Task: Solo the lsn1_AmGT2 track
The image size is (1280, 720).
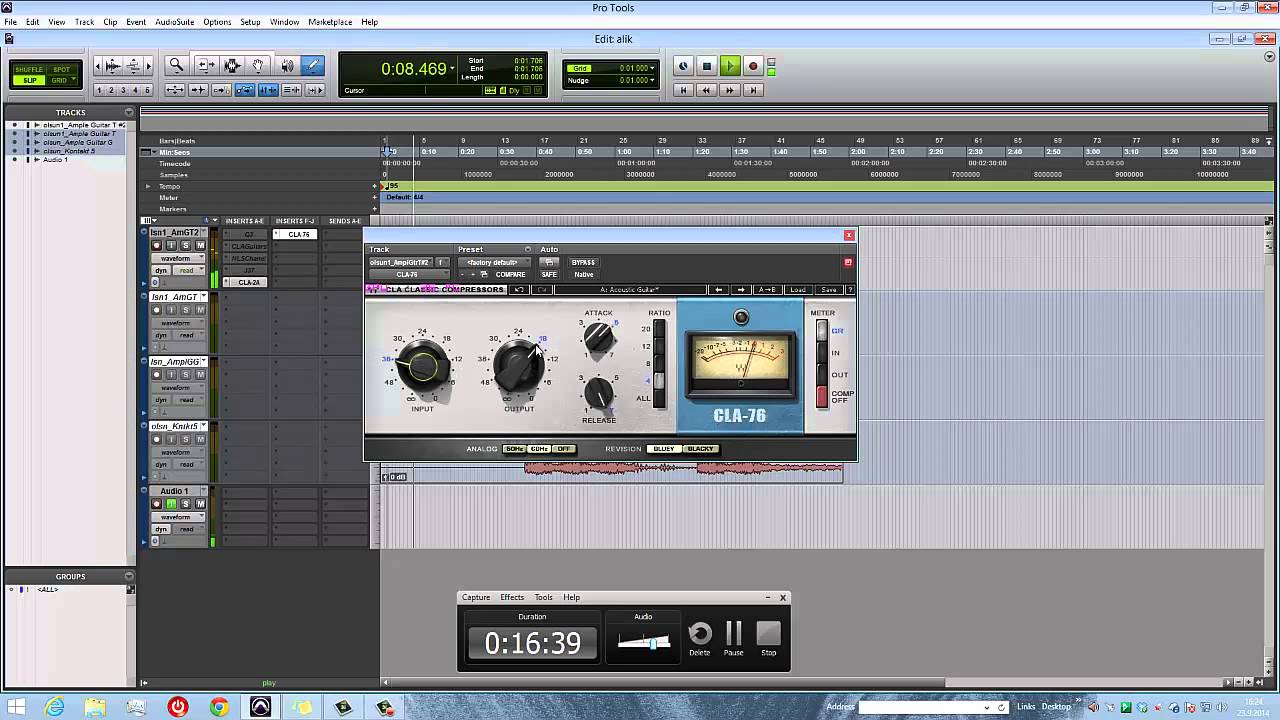Action: pyautogui.click(x=186, y=245)
